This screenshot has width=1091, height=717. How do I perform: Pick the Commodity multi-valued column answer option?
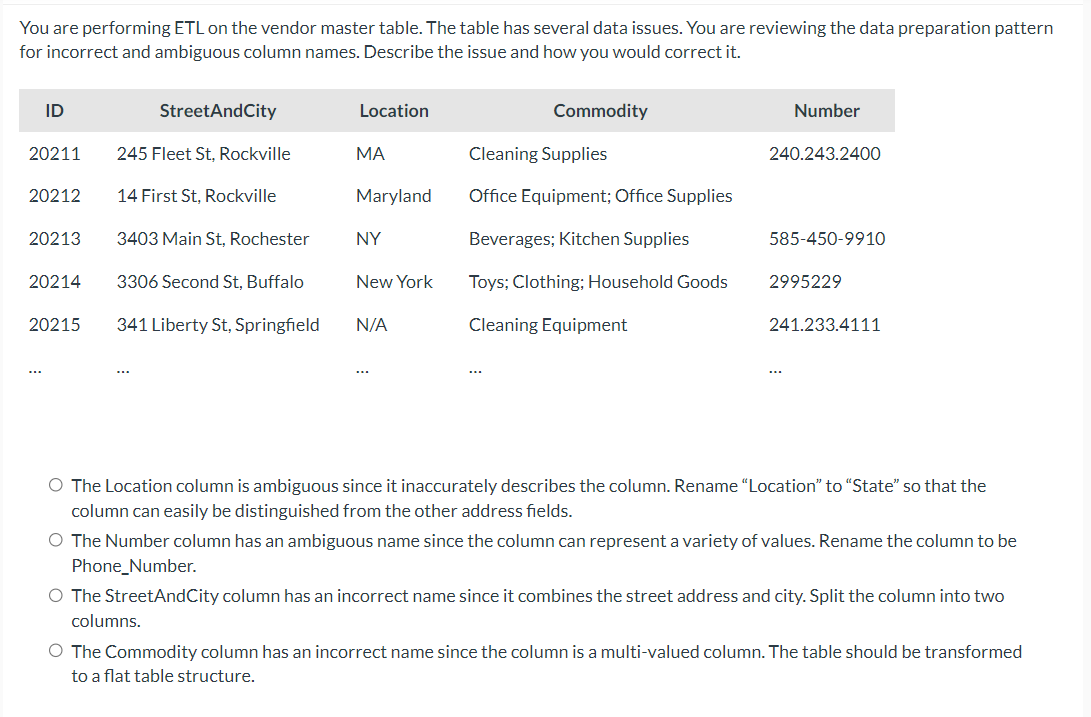[56, 650]
